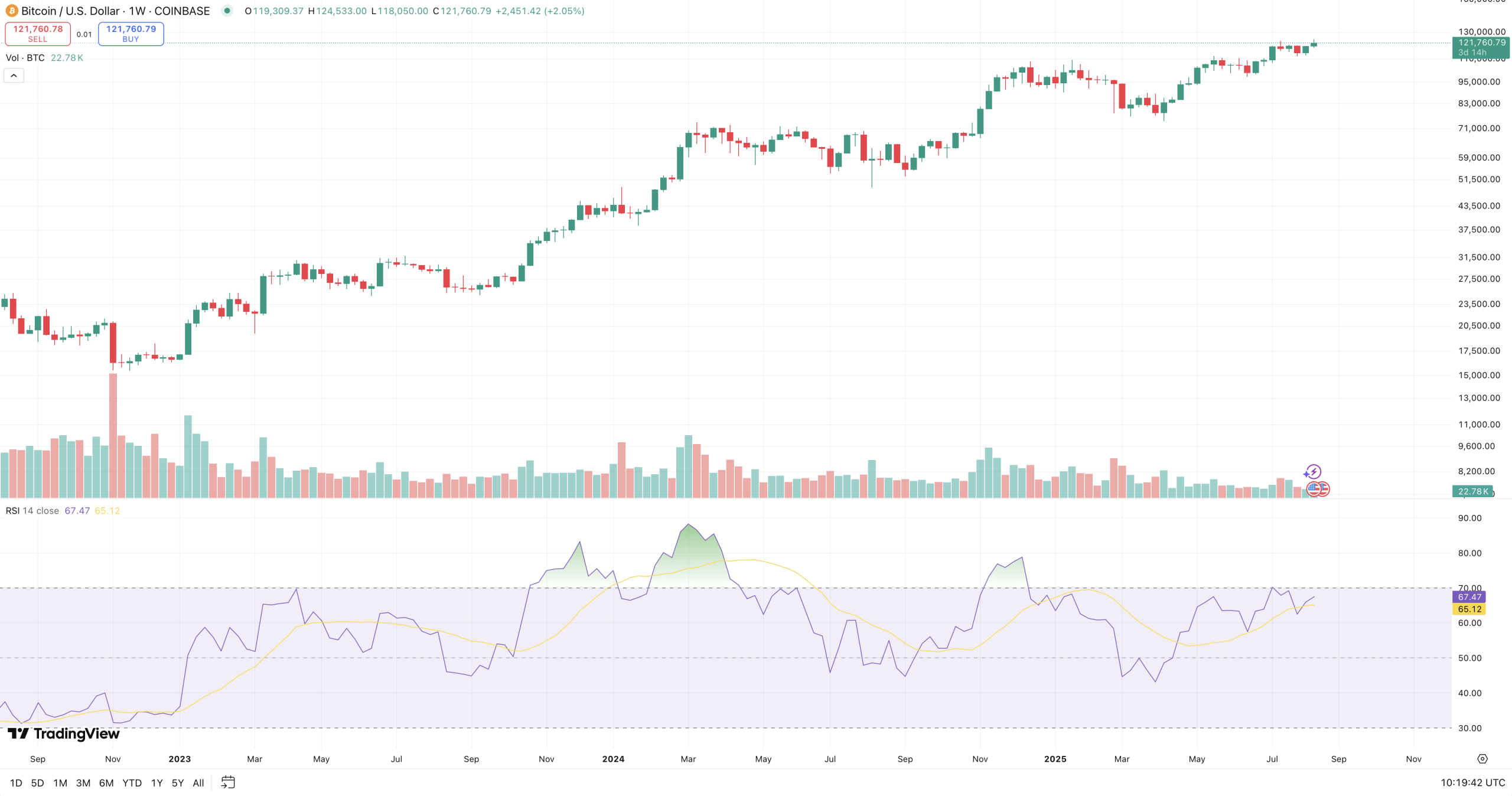Image resolution: width=1512 pixels, height=796 pixels.
Task: Click the purple RSI 67.47 value label
Action: click(x=1469, y=597)
